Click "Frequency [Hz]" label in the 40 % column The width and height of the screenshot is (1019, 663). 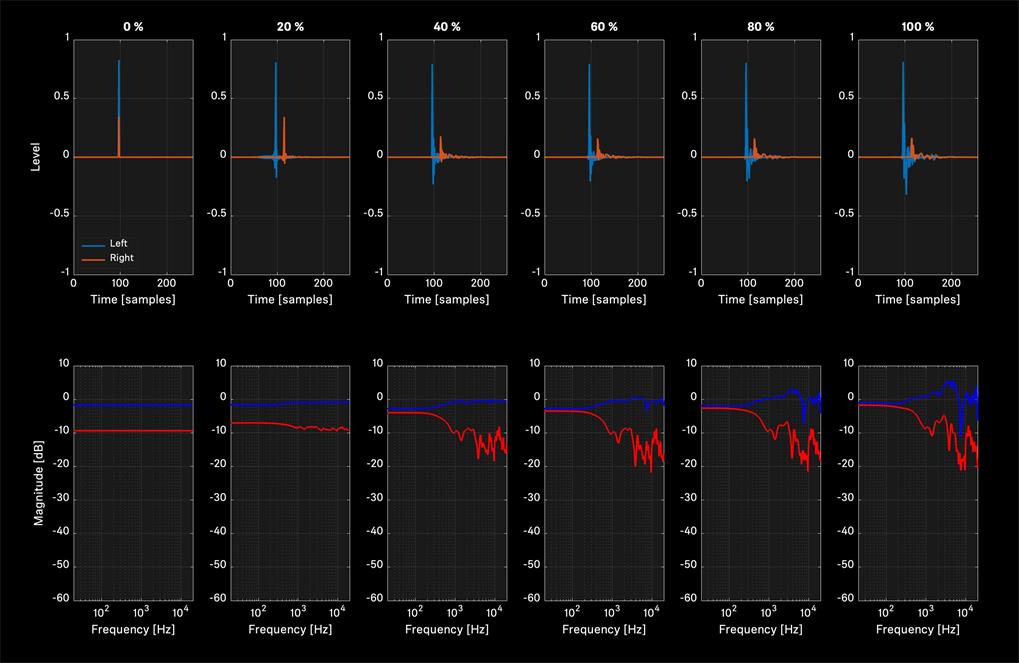446,630
